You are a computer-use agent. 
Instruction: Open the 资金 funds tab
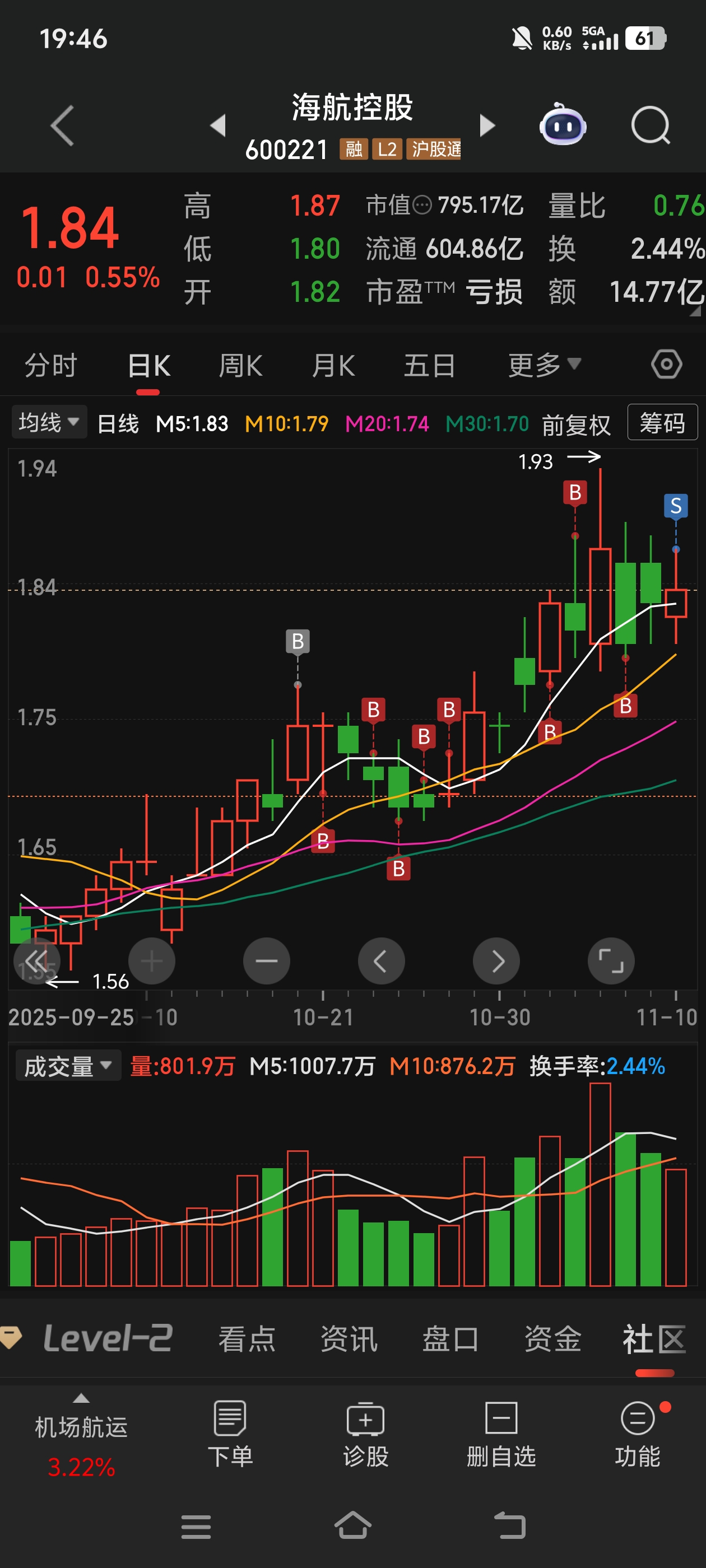pos(553,1339)
